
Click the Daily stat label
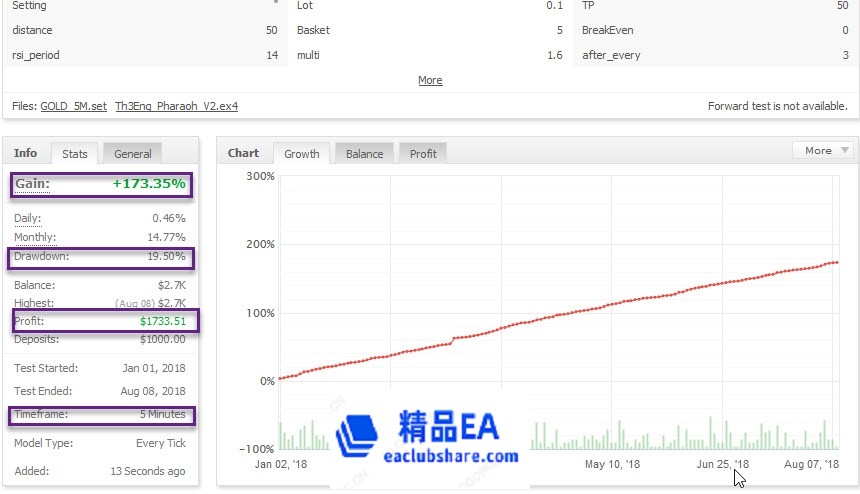pos(29,218)
